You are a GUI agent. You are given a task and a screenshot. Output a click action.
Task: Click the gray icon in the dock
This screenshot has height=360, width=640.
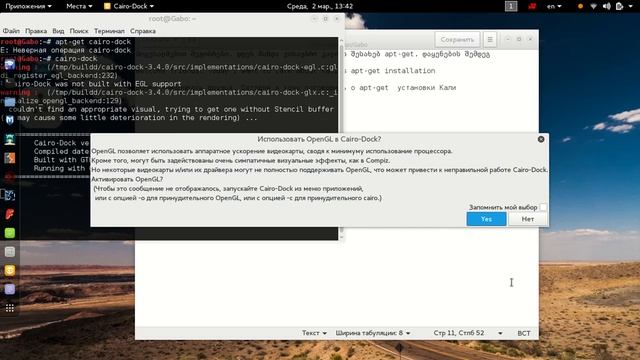pos(10,252)
